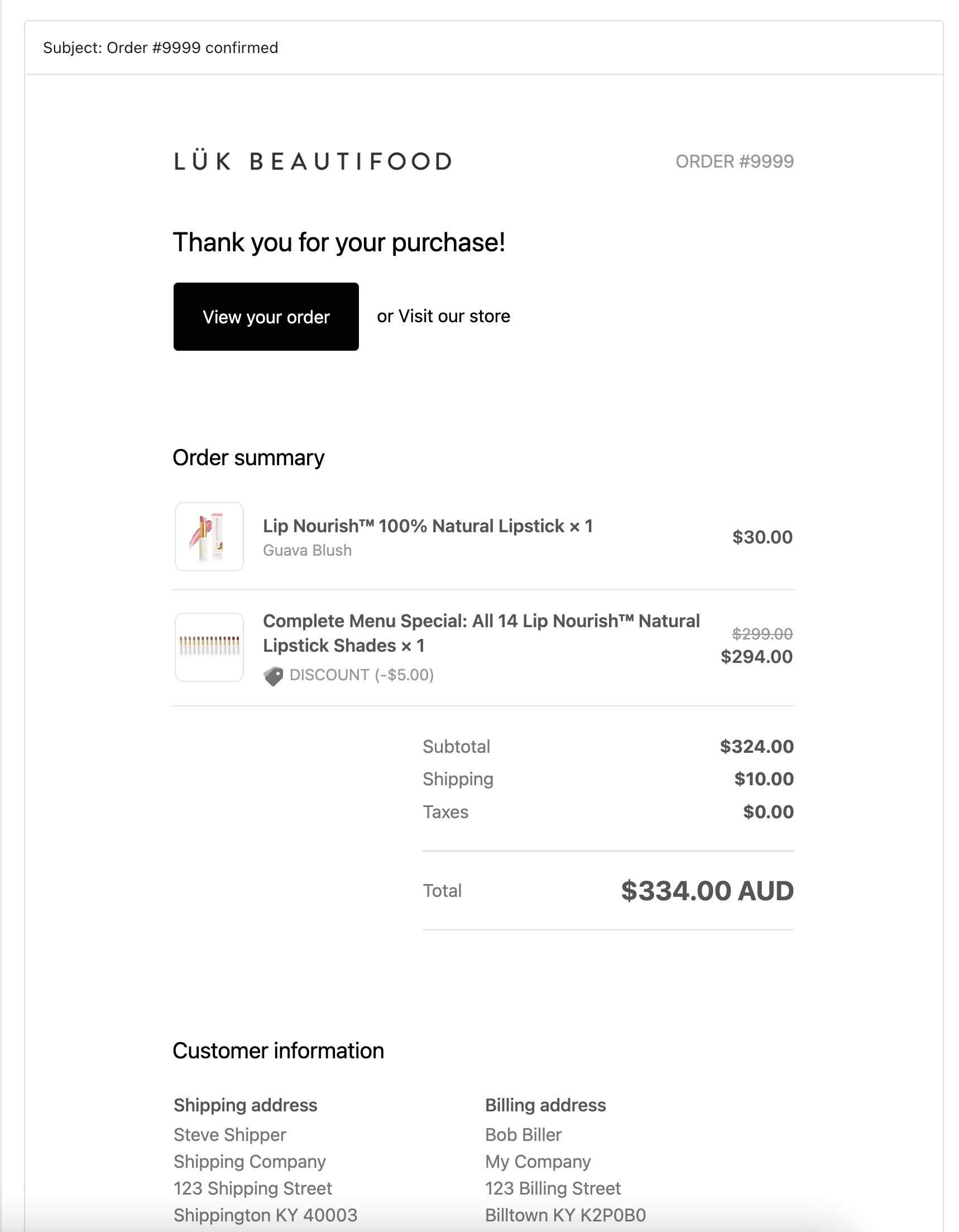The height and width of the screenshot is (1232, 959).
Task: Click the LÜK BEAUTIFOOD logo
Action: click(313, 161)
